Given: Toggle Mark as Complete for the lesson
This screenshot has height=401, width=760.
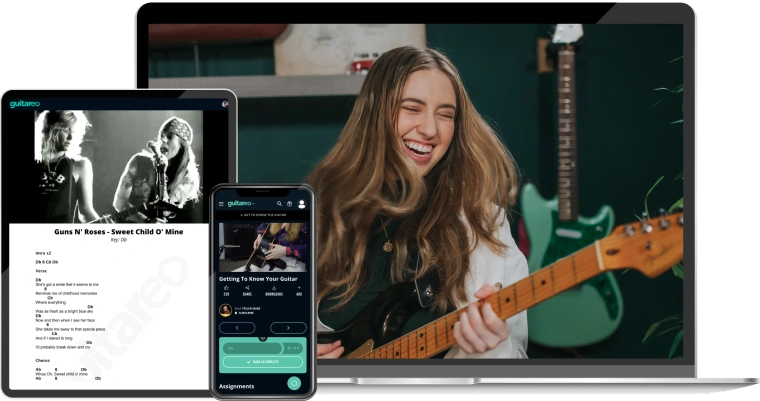Looking at the screenshot, I should point(262,361).
